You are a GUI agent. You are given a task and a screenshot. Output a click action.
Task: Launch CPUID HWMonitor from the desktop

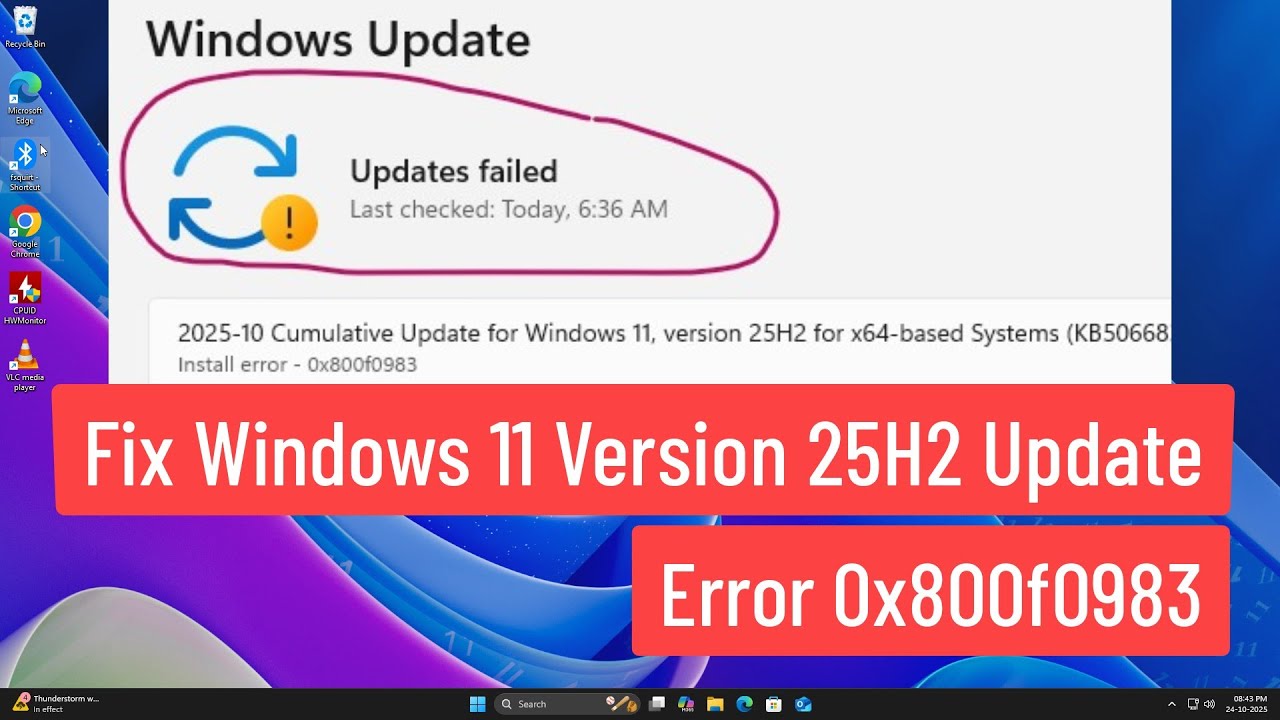click(x=25, y=299)
